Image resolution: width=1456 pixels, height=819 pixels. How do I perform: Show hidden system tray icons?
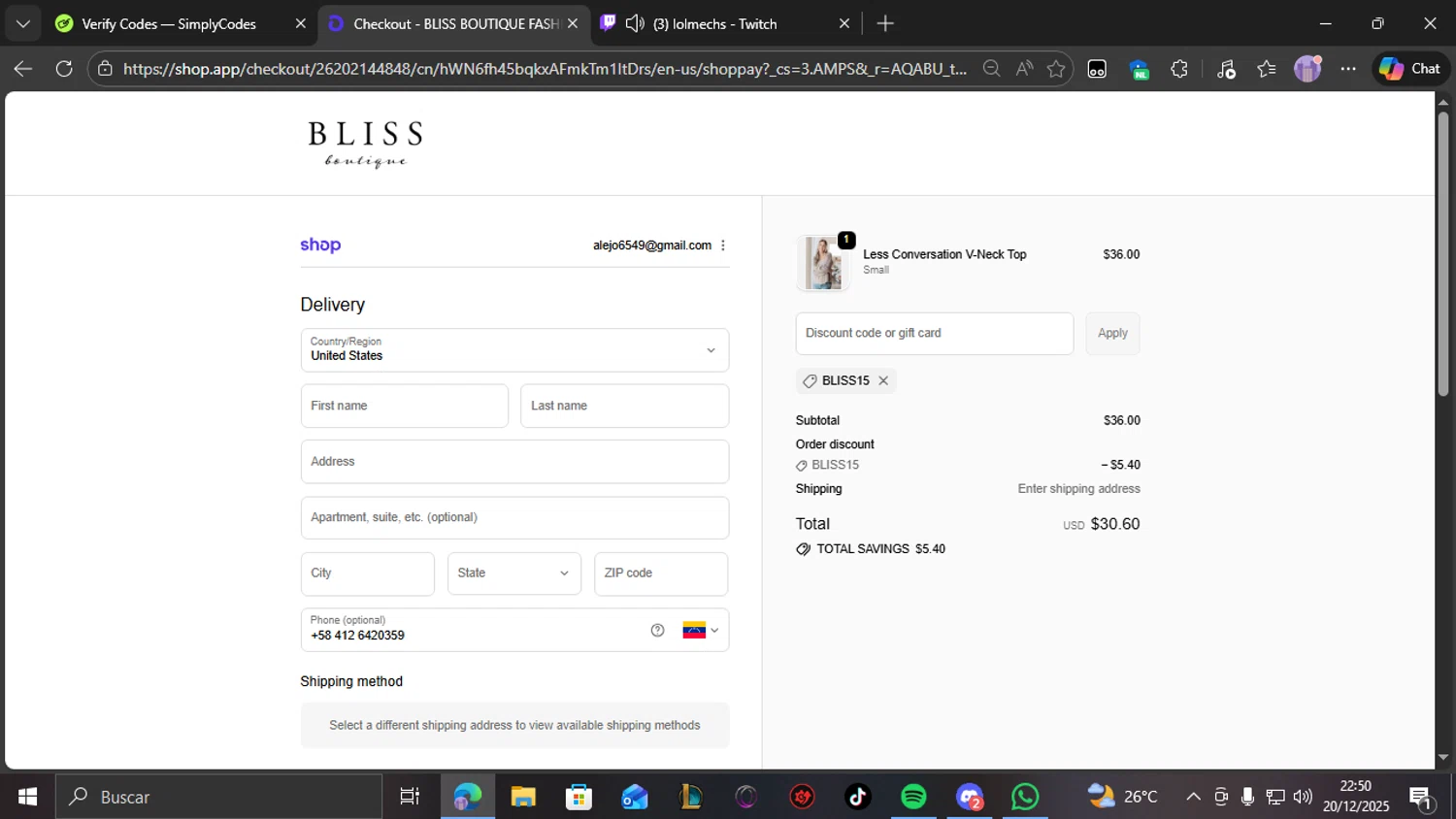pos(1193,797)
